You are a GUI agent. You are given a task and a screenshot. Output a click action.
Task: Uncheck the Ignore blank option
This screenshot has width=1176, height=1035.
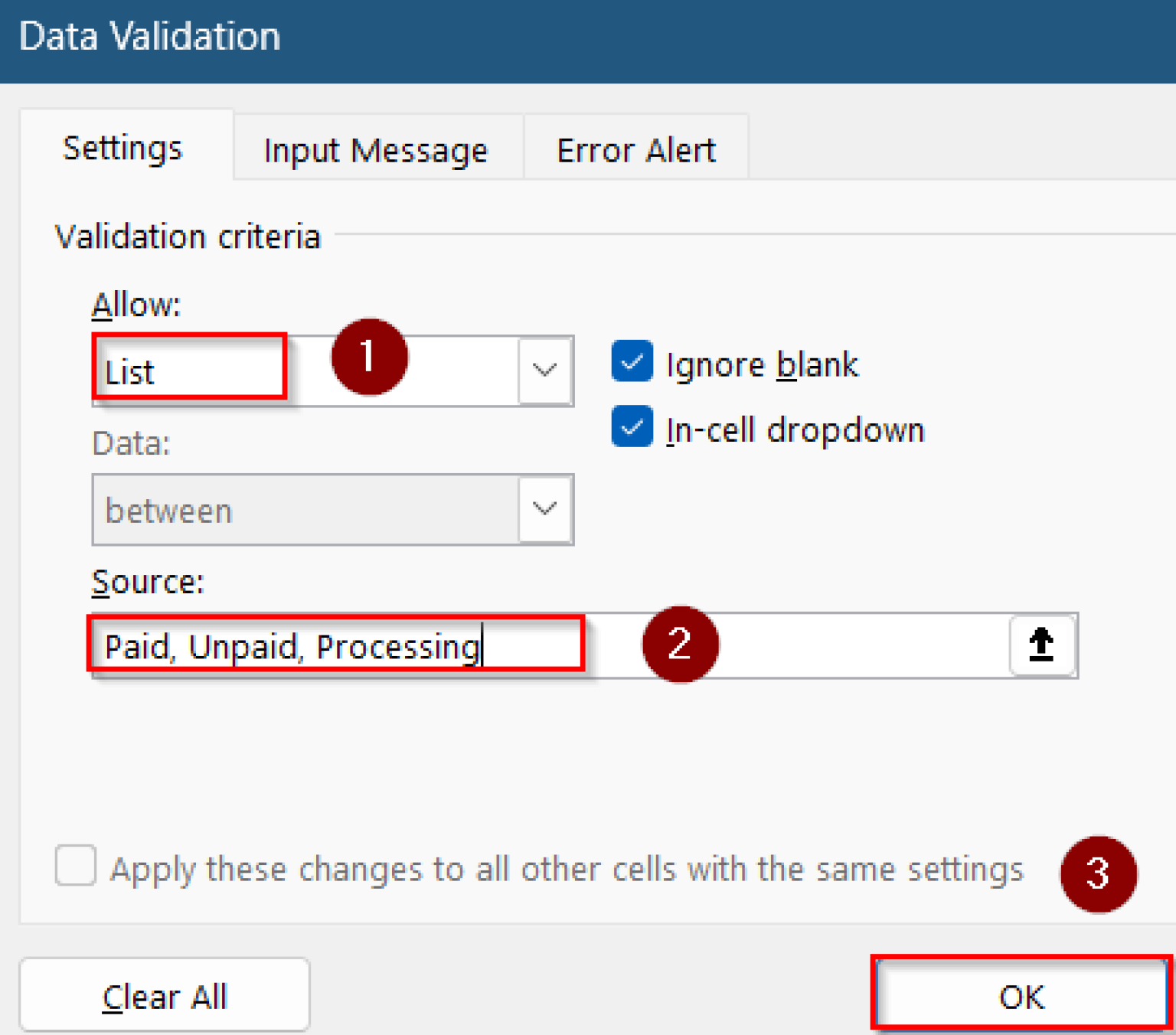pyautogui.click(x=631, y=363)
